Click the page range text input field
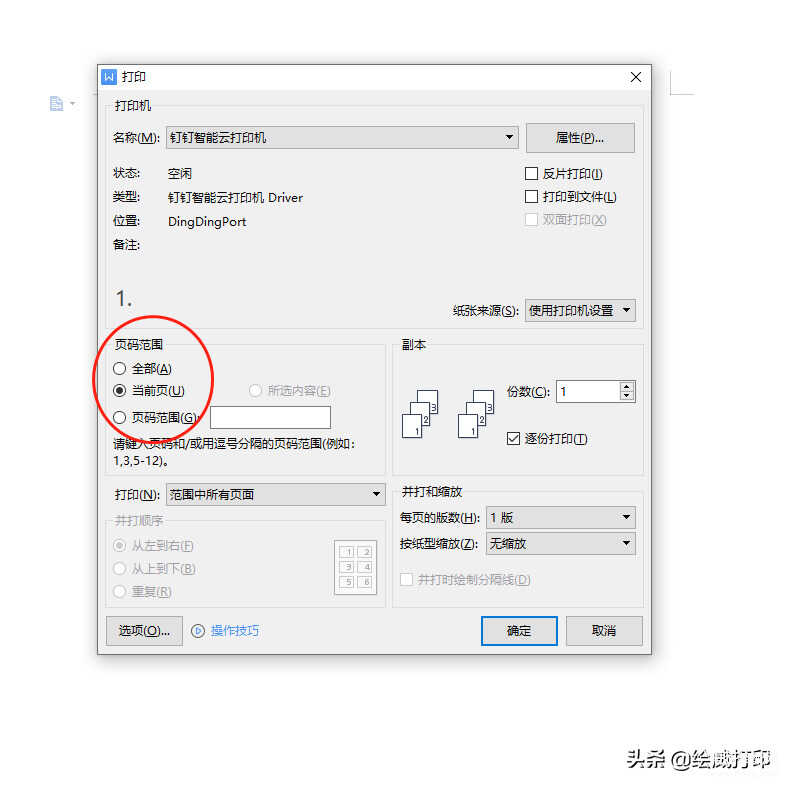 coord(270,417)
